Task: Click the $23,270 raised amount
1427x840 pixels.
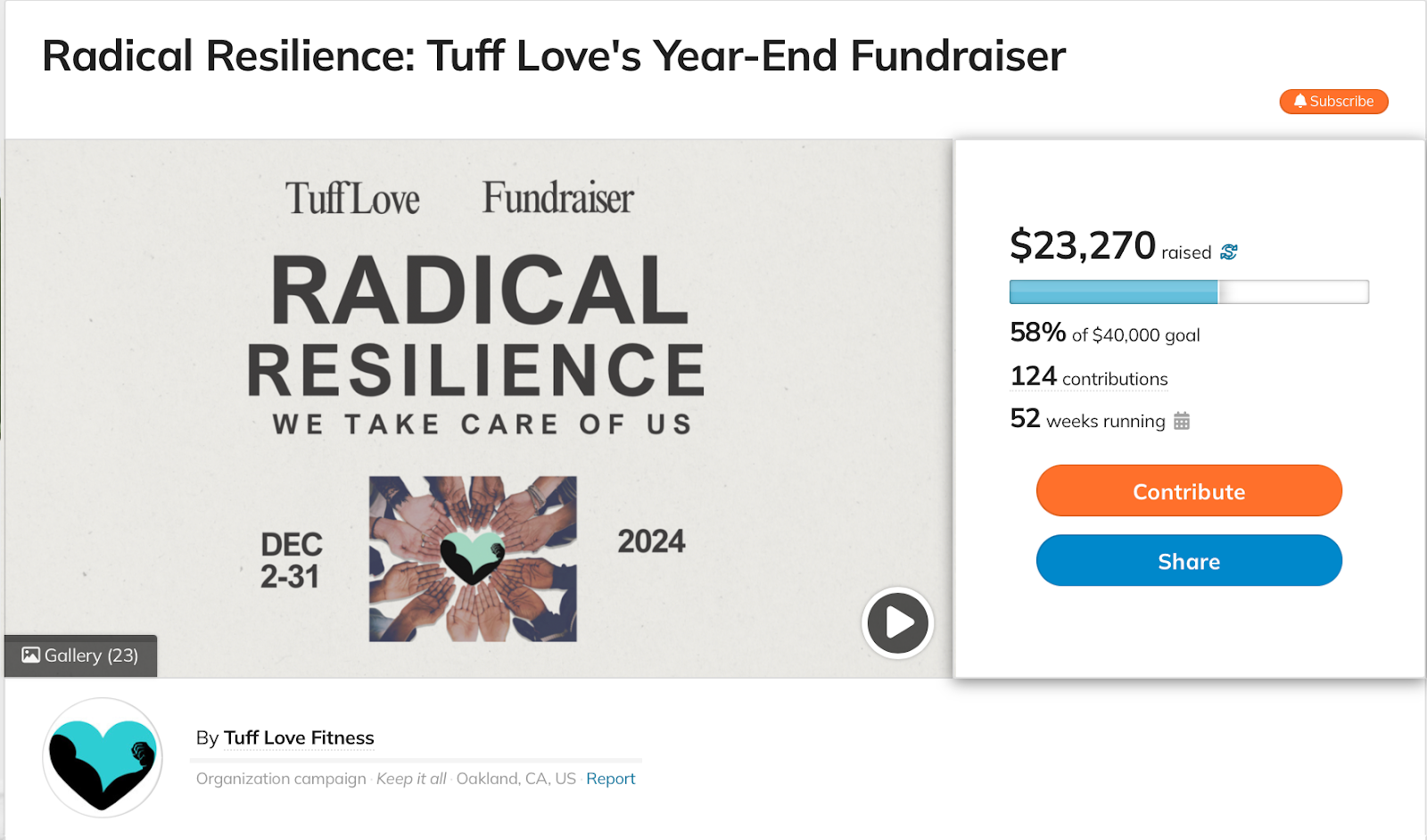Action: [1083, 246]
